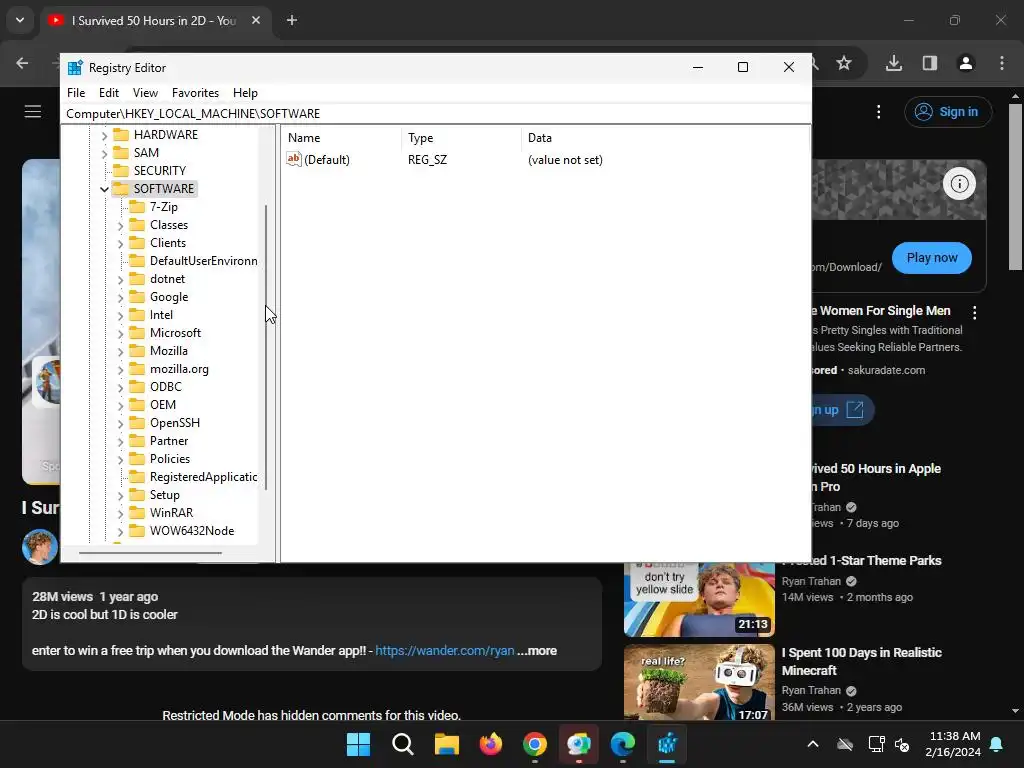The image size is (1024, 768).
Task: Select the Intel key folder icon
Action: pos(137,315)
